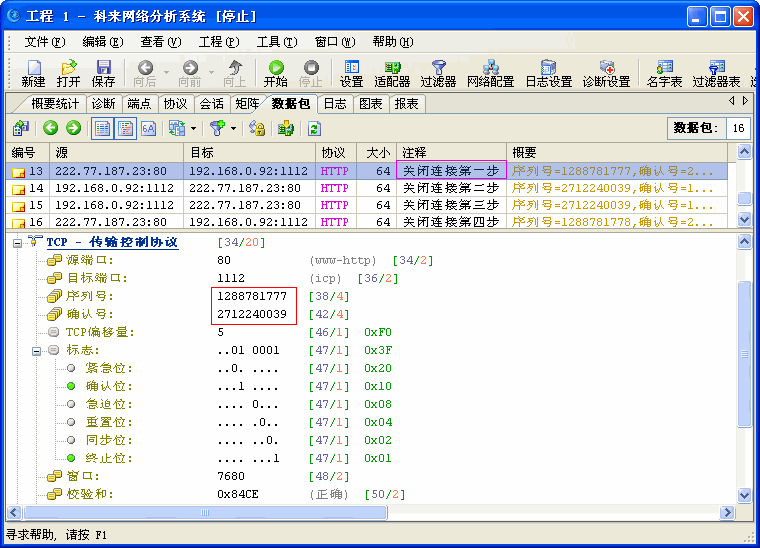Open the 名字表 (Name table) icon

click(665, 73)
